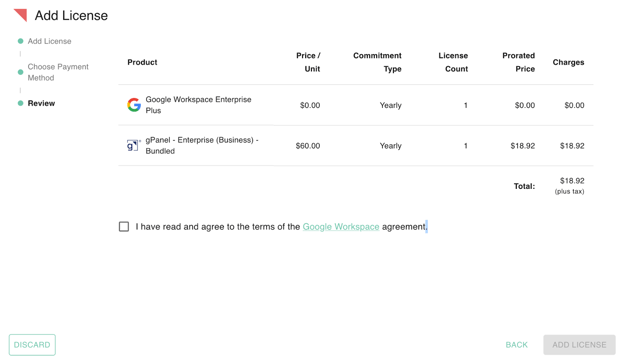This screenshot has height=361, width=624.
Task: Click Yearly in the Google Workspace row
Action: tap(390, 105)
